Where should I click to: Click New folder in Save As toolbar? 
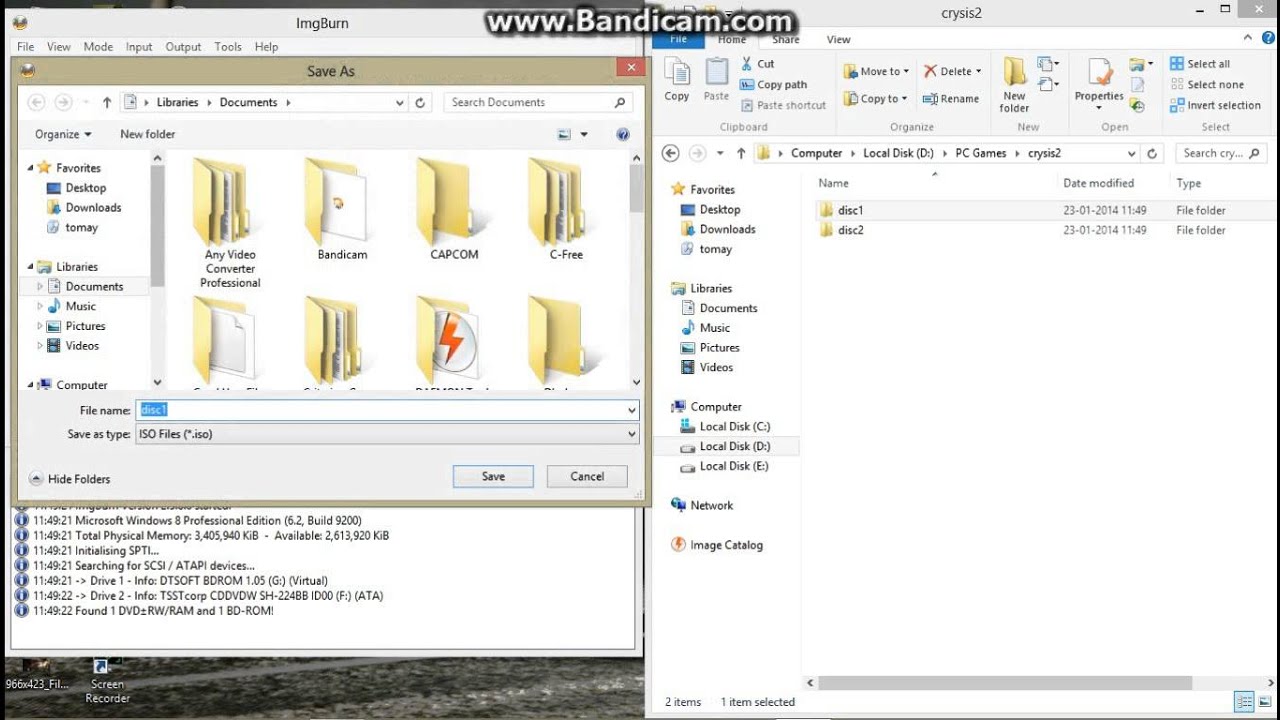coord(147,134)
